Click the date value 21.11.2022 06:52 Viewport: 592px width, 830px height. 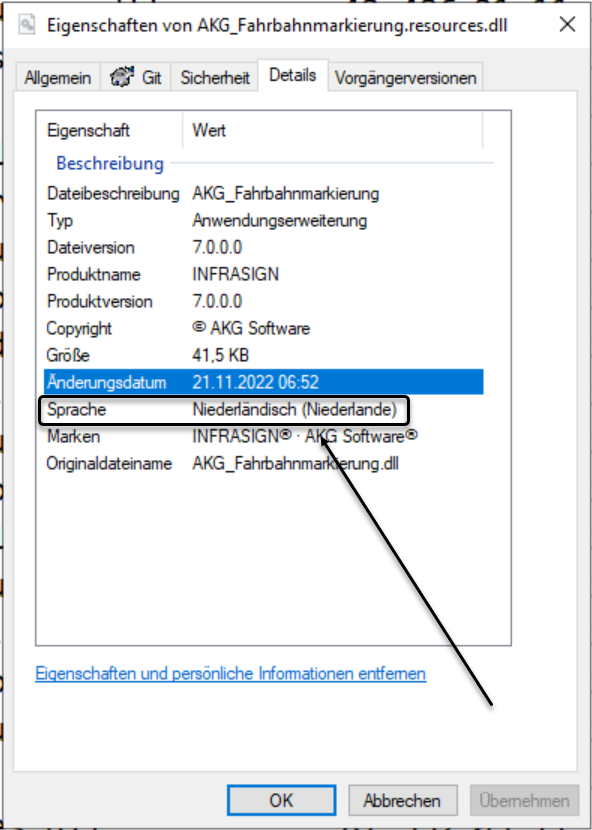point(255,382)
